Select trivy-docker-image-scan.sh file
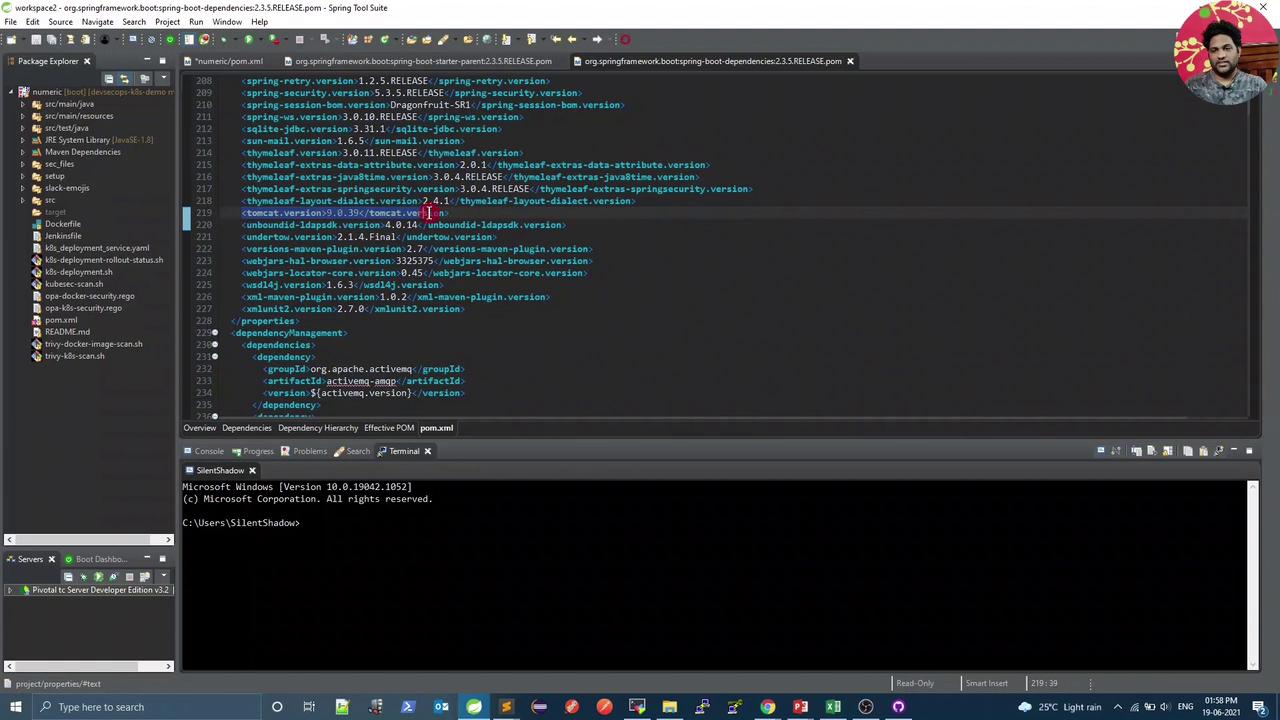Image resolution: width=1280 pixels, height=720 pixels. pyautogui.click(x=93, y=344)
